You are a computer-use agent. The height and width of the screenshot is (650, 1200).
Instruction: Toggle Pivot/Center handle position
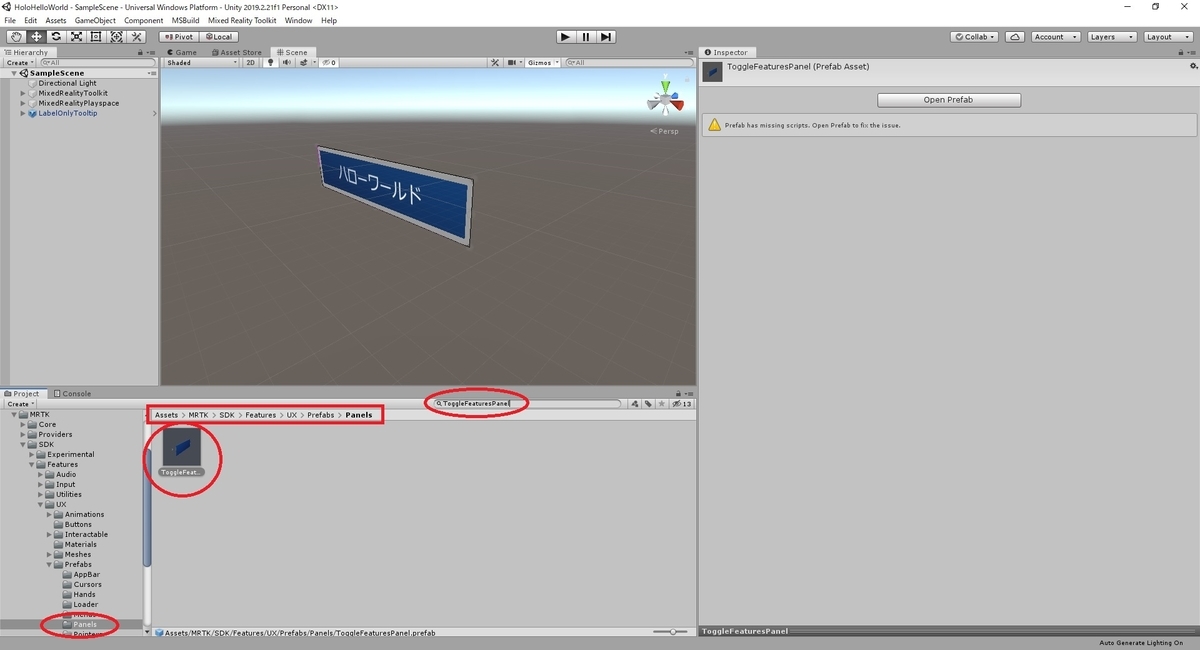coord(180,37)
